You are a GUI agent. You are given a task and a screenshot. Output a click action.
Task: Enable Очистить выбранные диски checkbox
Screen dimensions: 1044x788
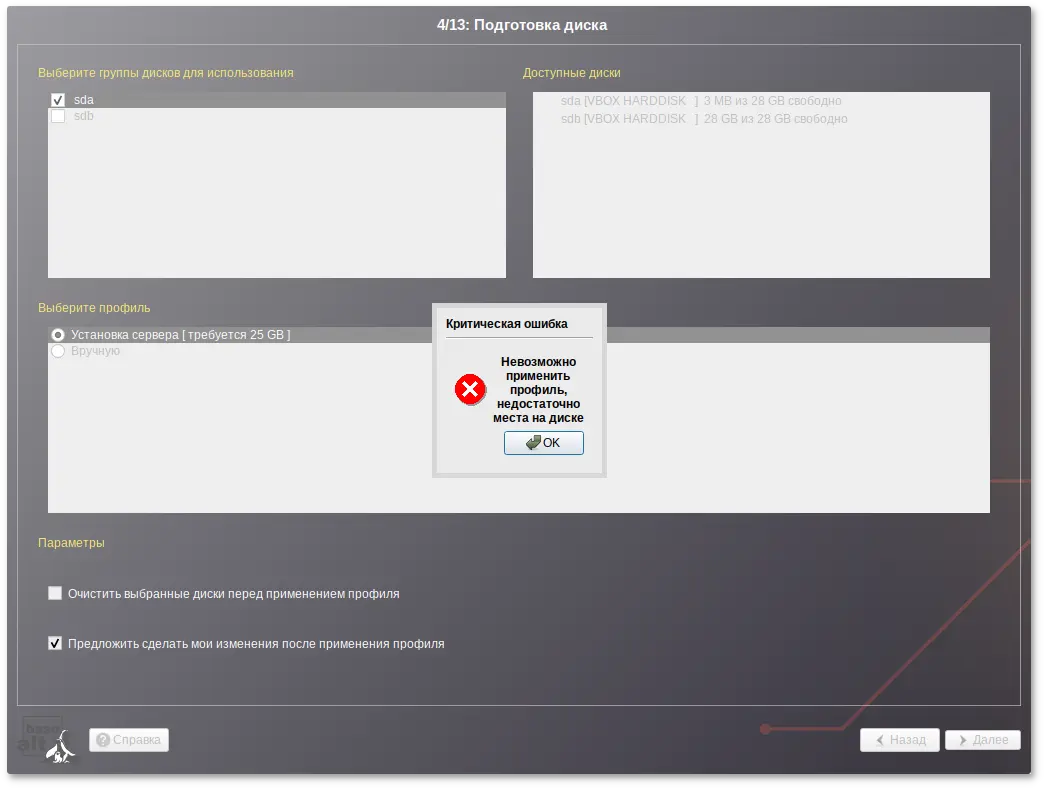55,593
